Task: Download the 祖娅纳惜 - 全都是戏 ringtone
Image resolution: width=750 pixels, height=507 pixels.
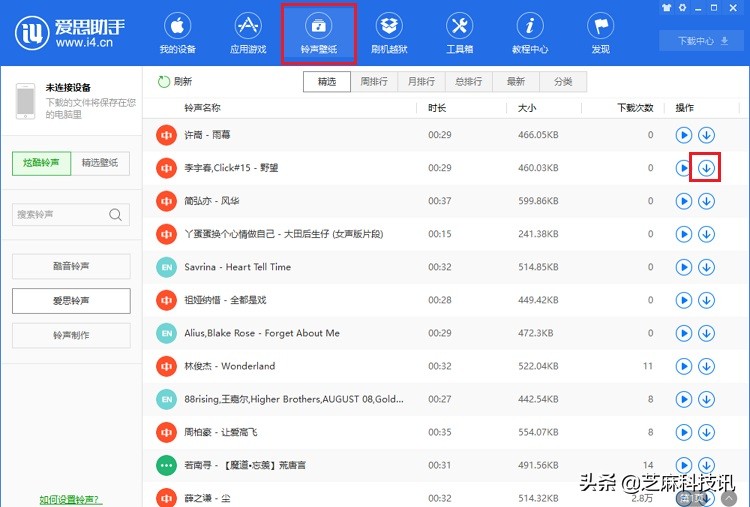Action: coord(706,300)
